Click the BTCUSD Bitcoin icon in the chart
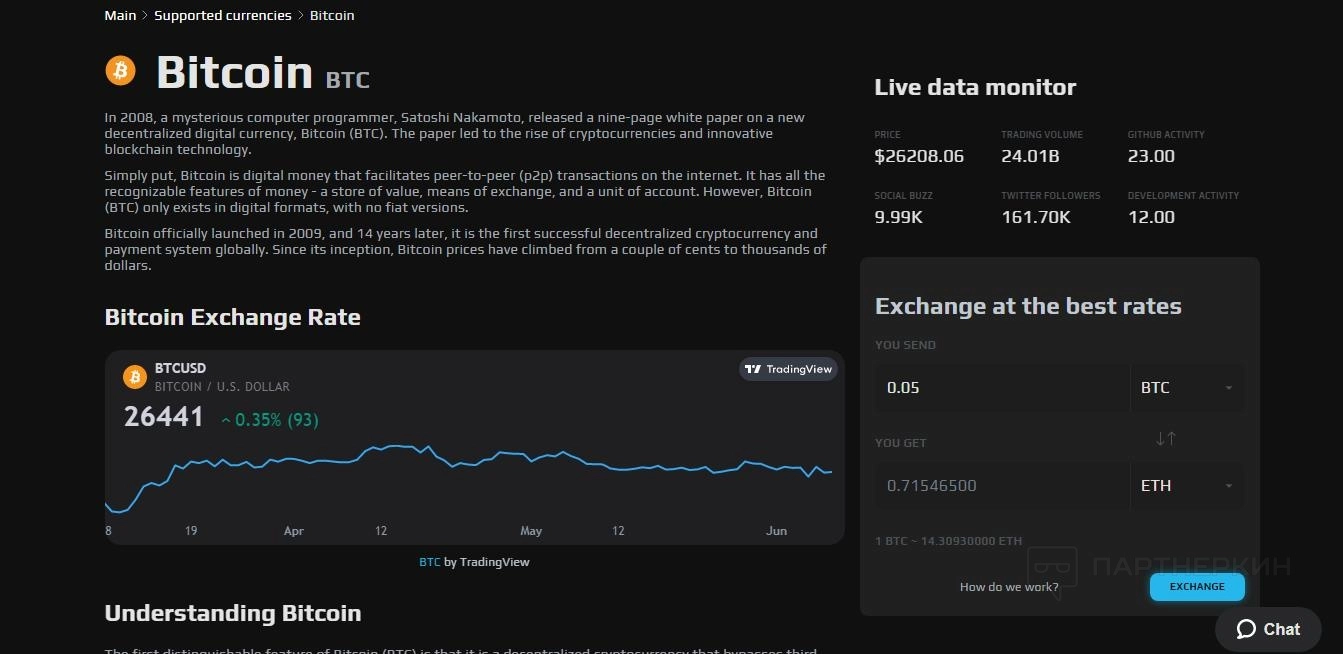Screen dimensions: 1343x654 (134, 377)
